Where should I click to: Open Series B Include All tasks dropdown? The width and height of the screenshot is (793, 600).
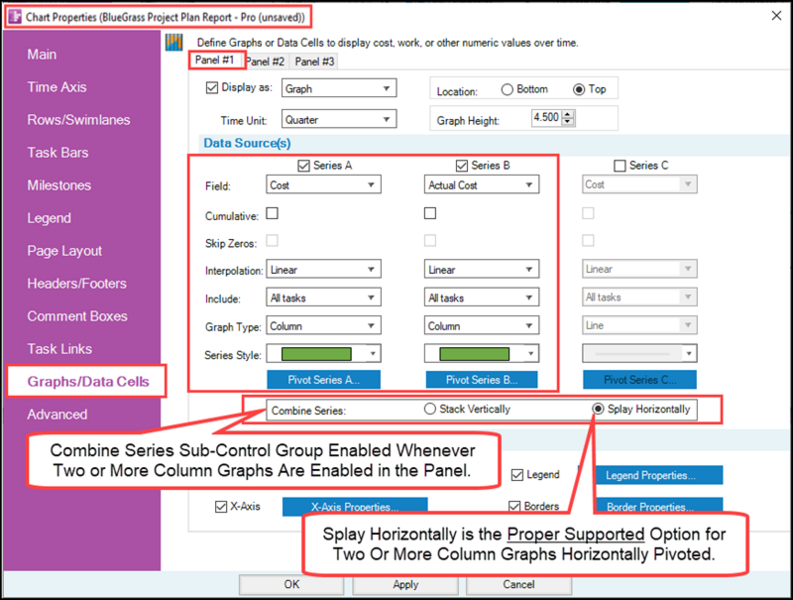481,297
